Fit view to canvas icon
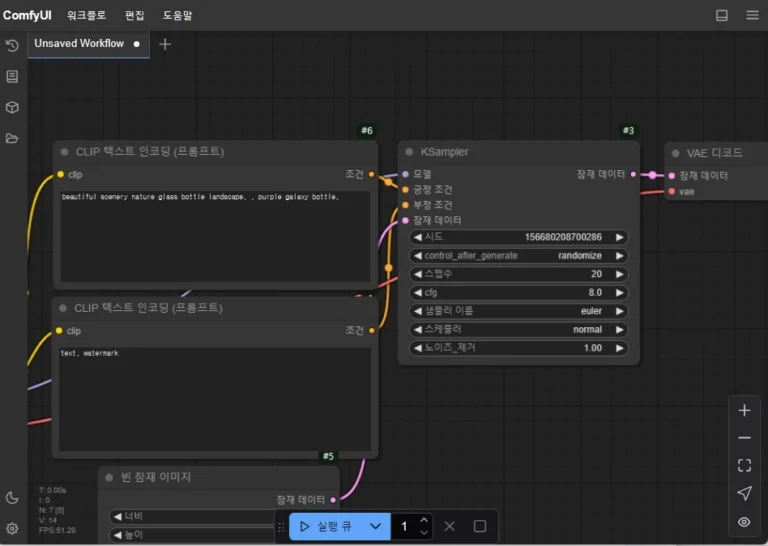 click(x=744, y=465)
